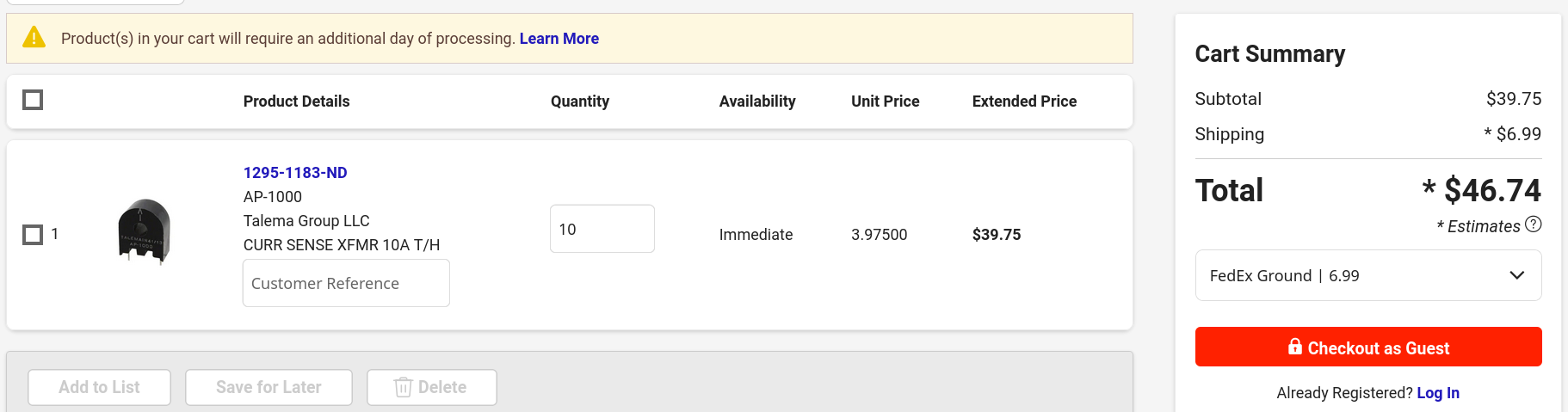Viewport: 1568px width, 412px height.
Task: Click the Add to List button
Action: pos(99,387)
